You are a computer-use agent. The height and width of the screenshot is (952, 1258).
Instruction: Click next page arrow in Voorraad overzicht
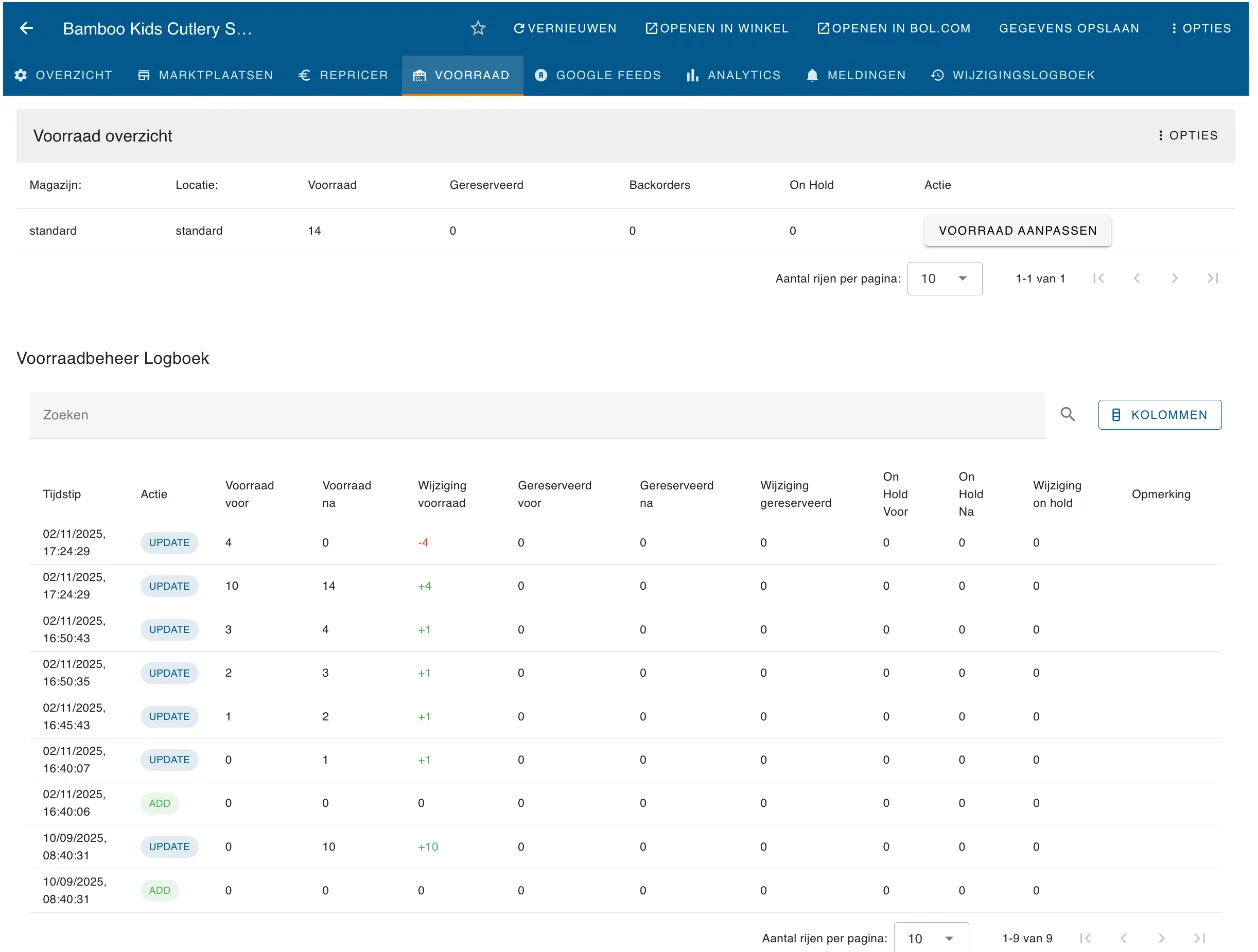pyautogui.click(x=1175, y=279)
